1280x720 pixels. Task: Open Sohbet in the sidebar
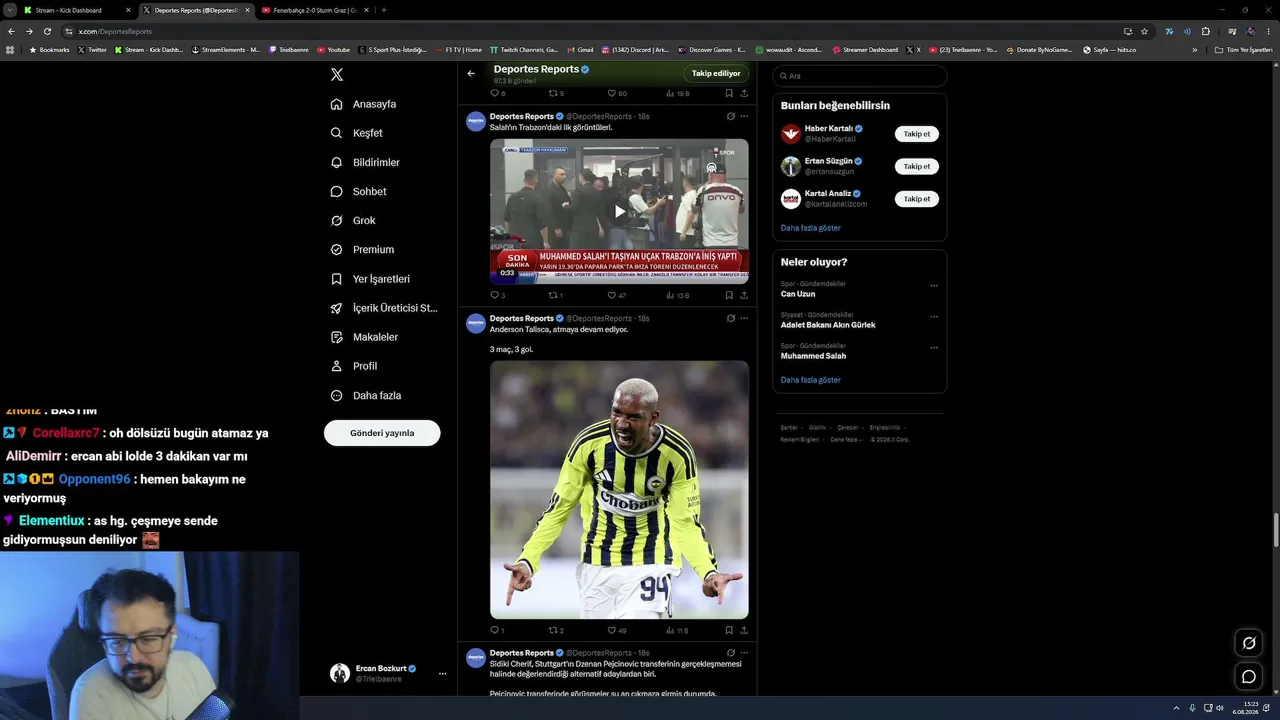point(358,191)
